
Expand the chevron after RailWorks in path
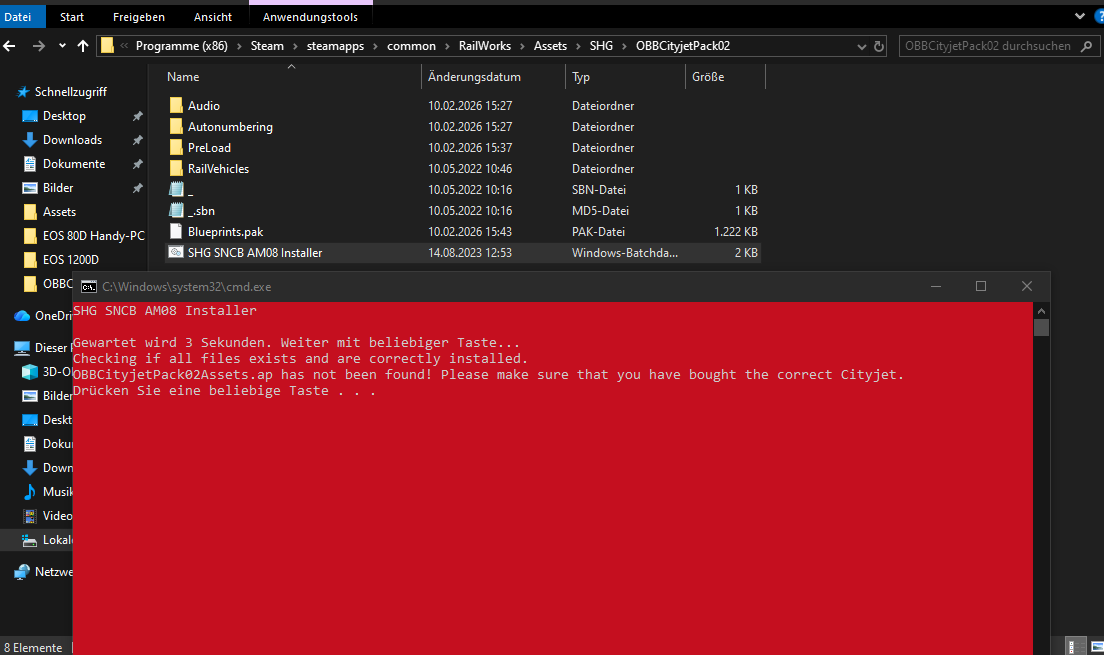click(522, 46)
